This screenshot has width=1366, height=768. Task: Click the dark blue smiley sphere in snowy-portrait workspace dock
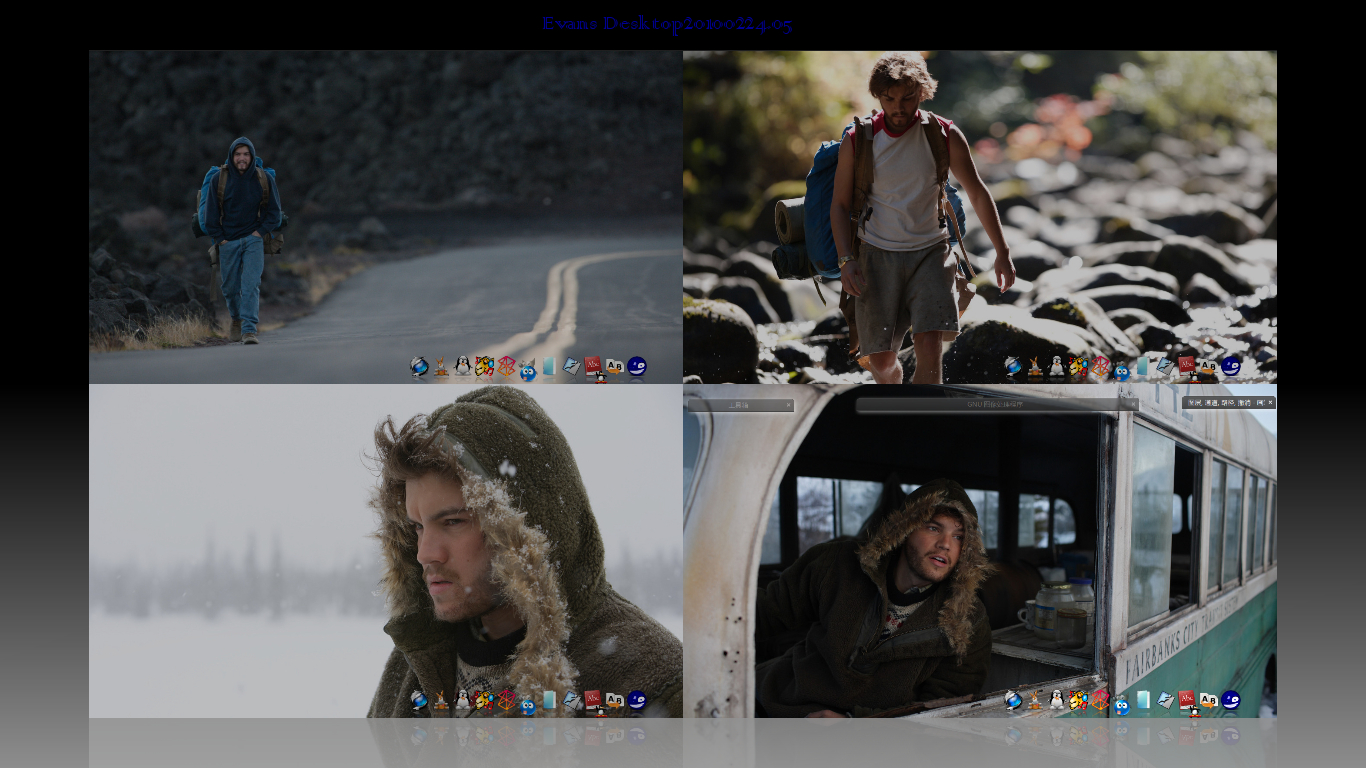636,700
